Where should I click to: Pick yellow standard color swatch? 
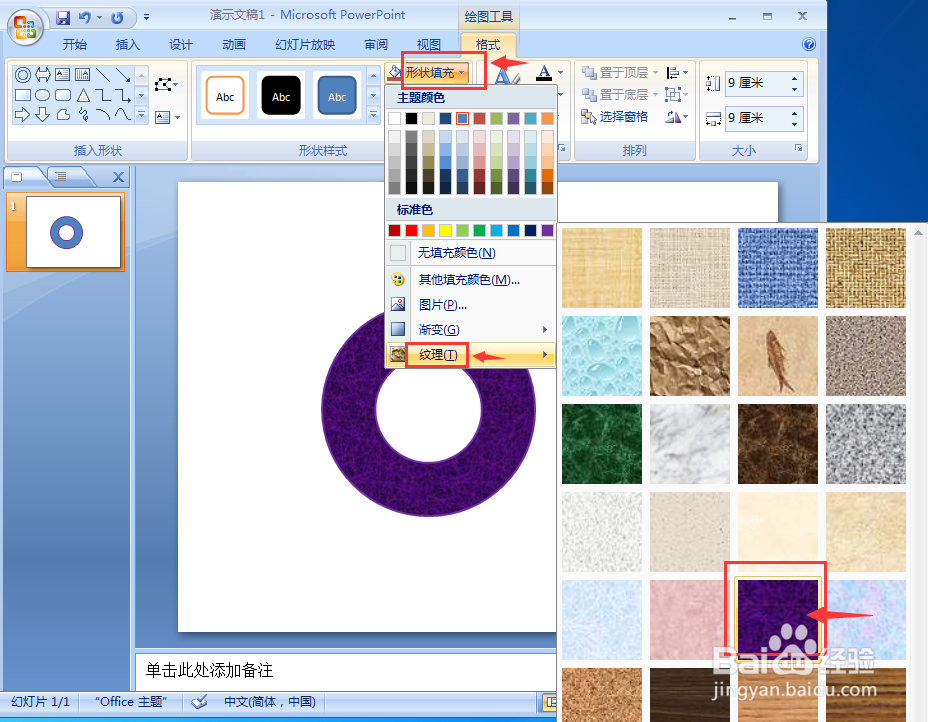(446, 230)
